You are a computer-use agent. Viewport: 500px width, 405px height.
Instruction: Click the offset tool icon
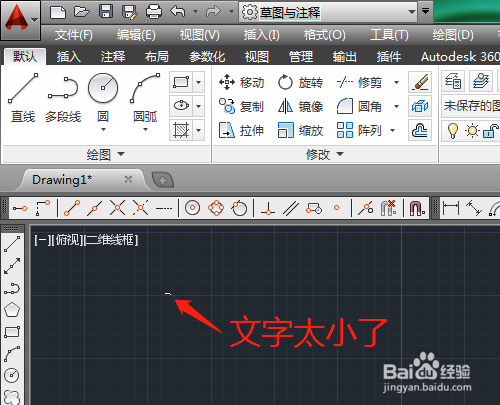coord(420,130)
